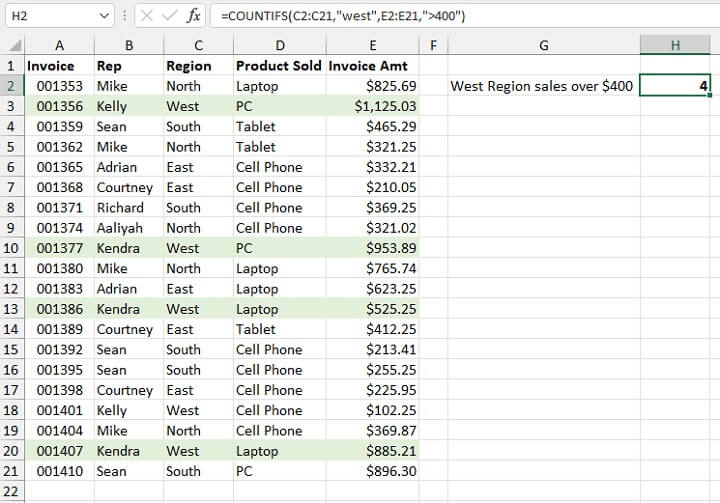Click the West Region sales over $400 cell
The width and height of the screenshot is (720, 503).
click(x=542, y=86)
